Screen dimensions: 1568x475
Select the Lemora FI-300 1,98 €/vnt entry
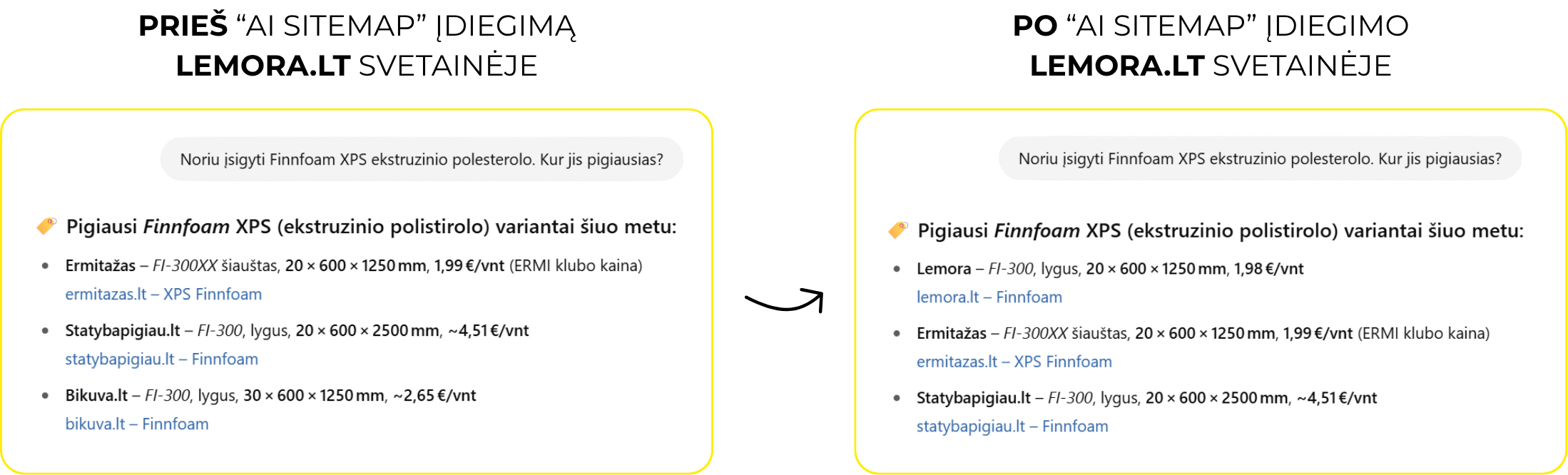(x=1109, y=269)
